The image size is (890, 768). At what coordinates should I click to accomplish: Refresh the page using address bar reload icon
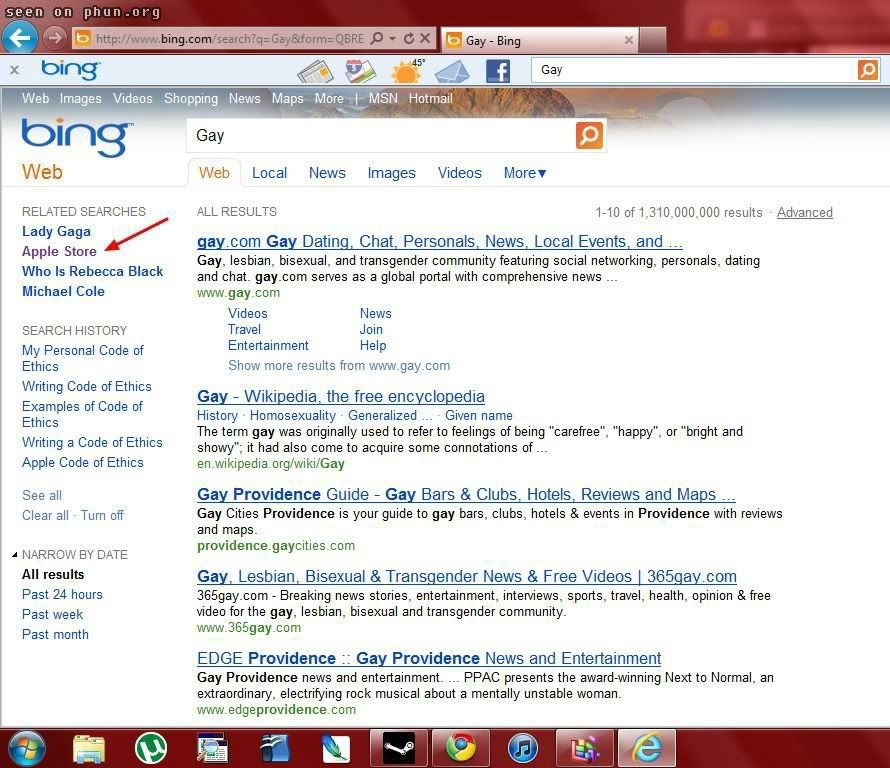(x=409, y=39)
